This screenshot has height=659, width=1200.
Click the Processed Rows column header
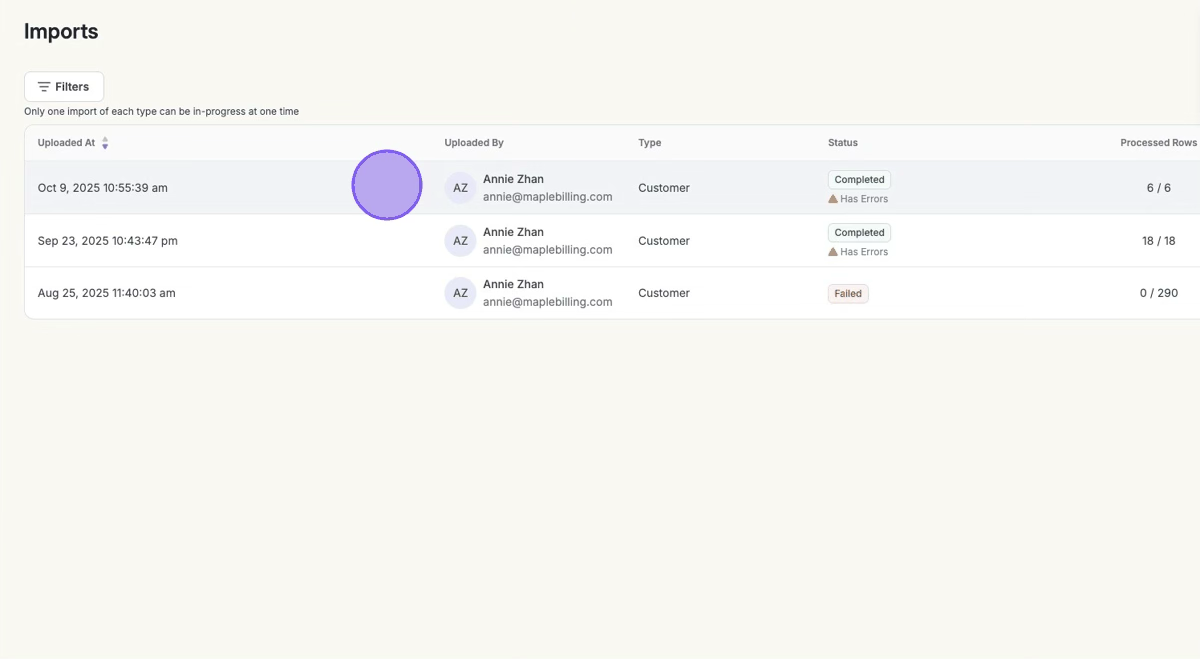(x=1158, y=143)
